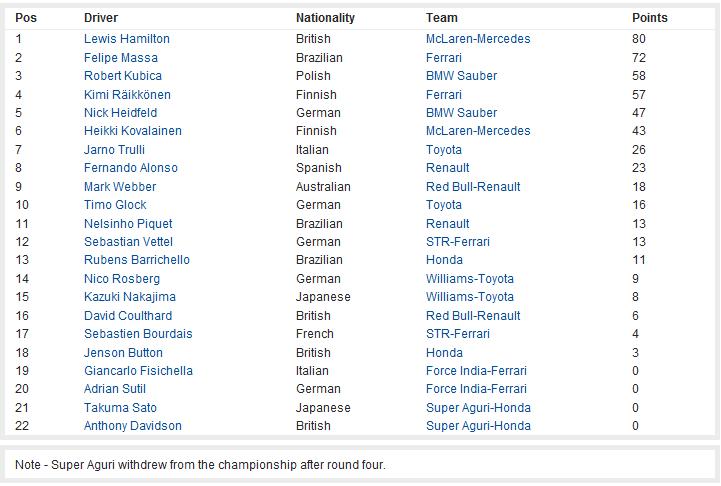Click the David Coulthard link
Viewport: 721px width, 486px height.
[128, 315]
